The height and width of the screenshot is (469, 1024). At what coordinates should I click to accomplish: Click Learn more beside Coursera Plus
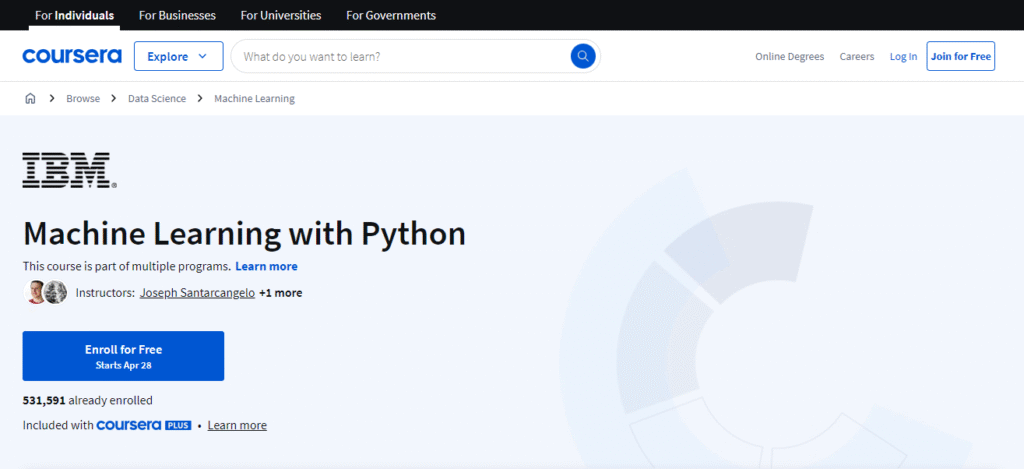click(237, 425)
